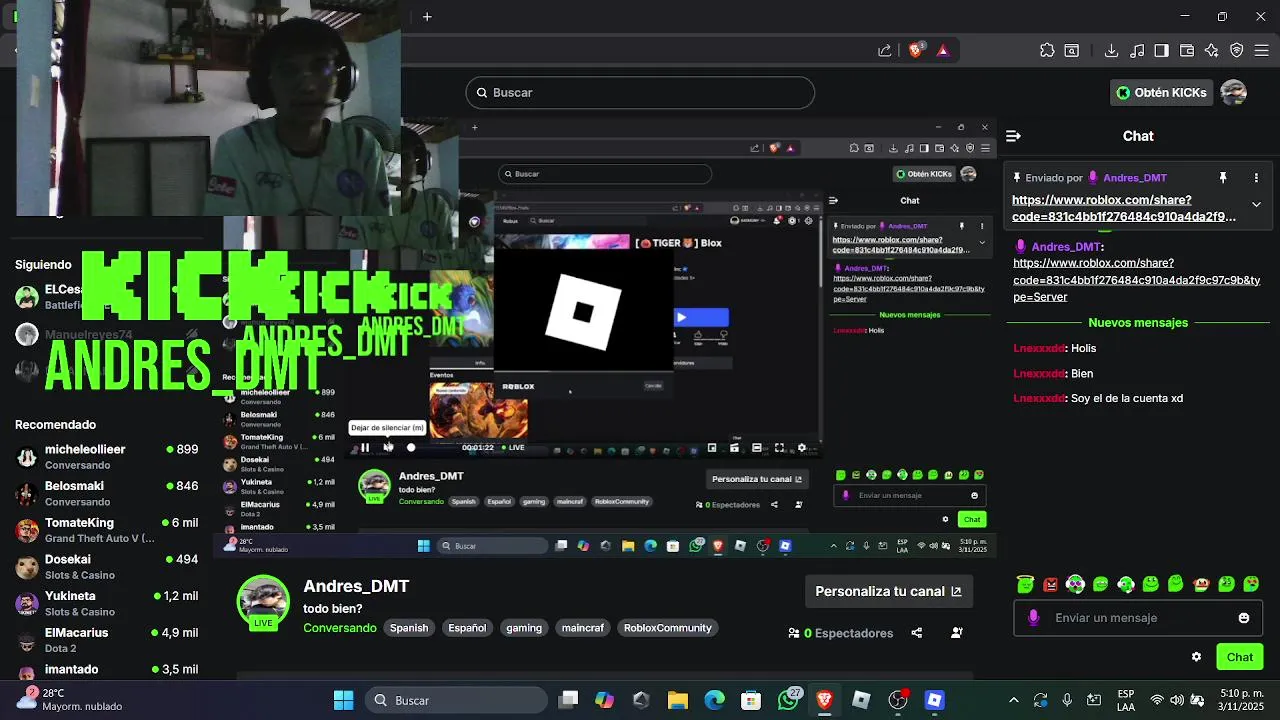Open the video player settings gear
The height and width of the screenshot is (720, 1280).
[801, 448]
